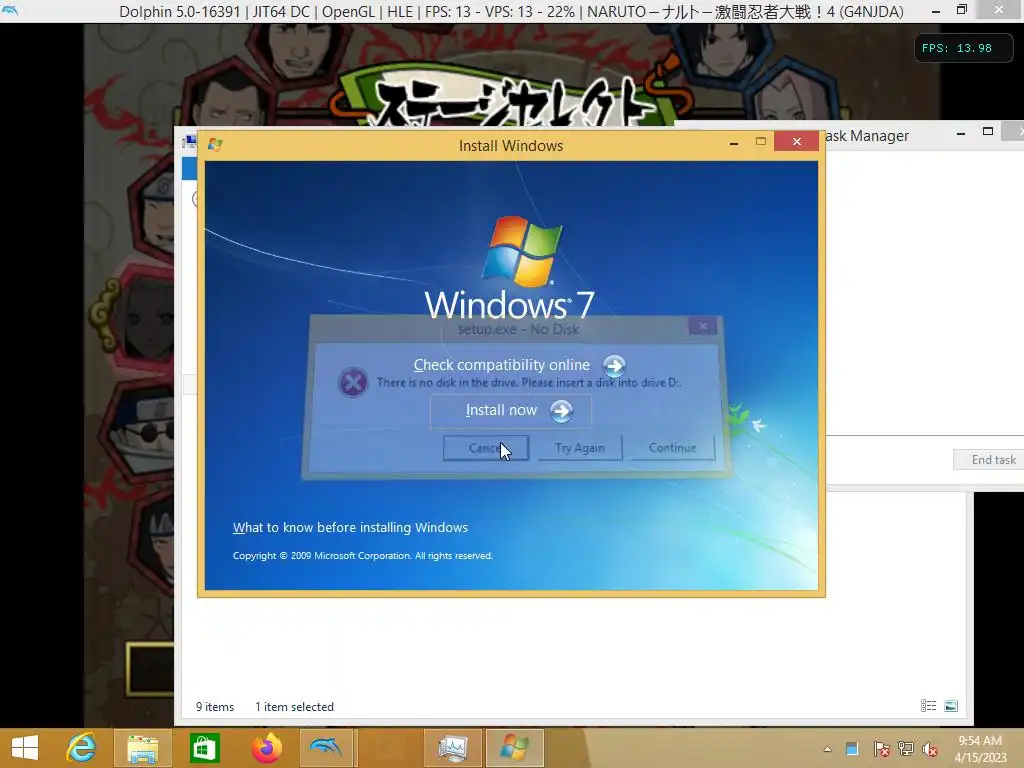Launch Internet Explorer from the taskbar

point(82,748)
